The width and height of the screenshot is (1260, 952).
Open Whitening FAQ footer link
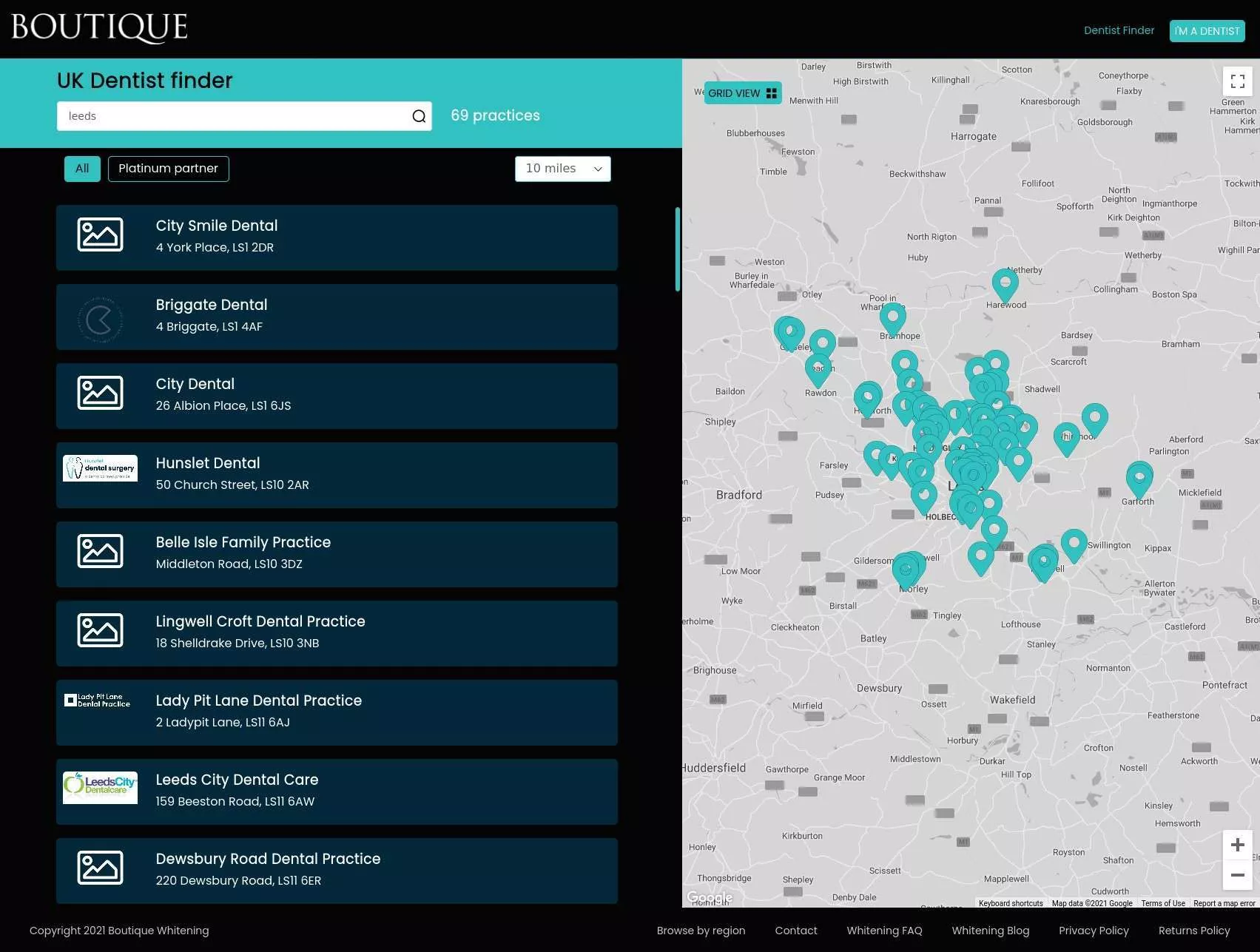click(884, 931)
